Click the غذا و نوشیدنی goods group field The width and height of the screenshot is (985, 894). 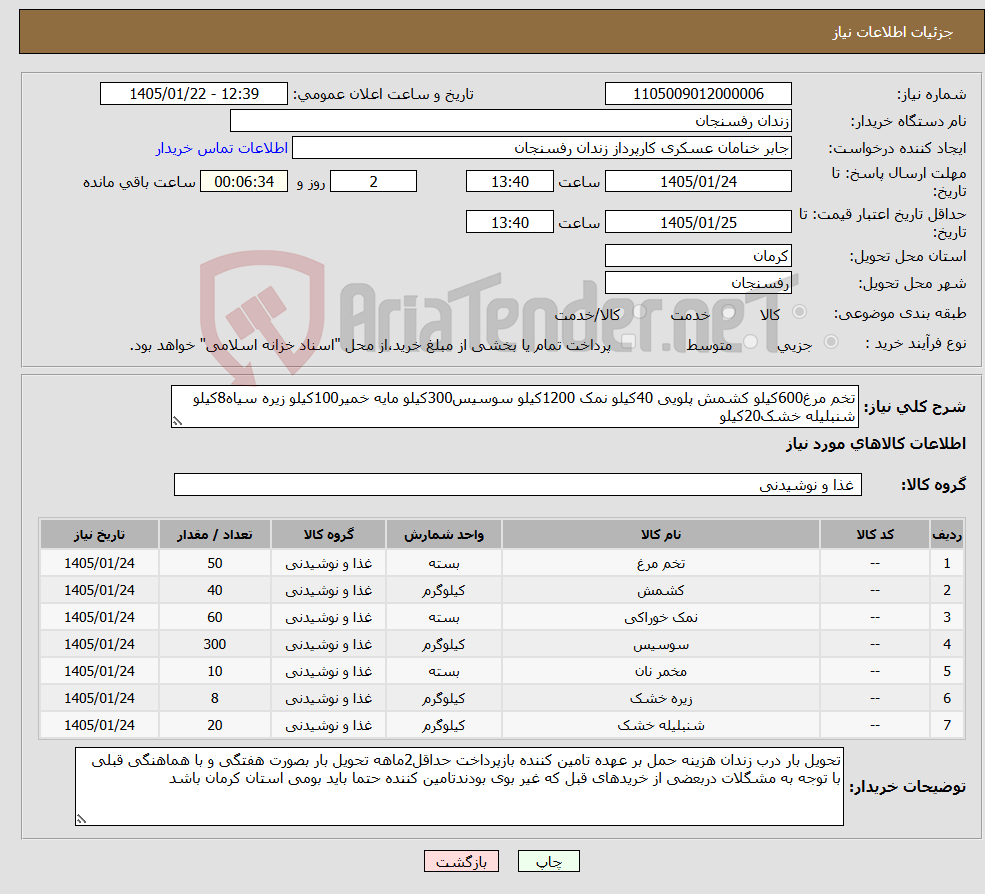coord(518,485)
